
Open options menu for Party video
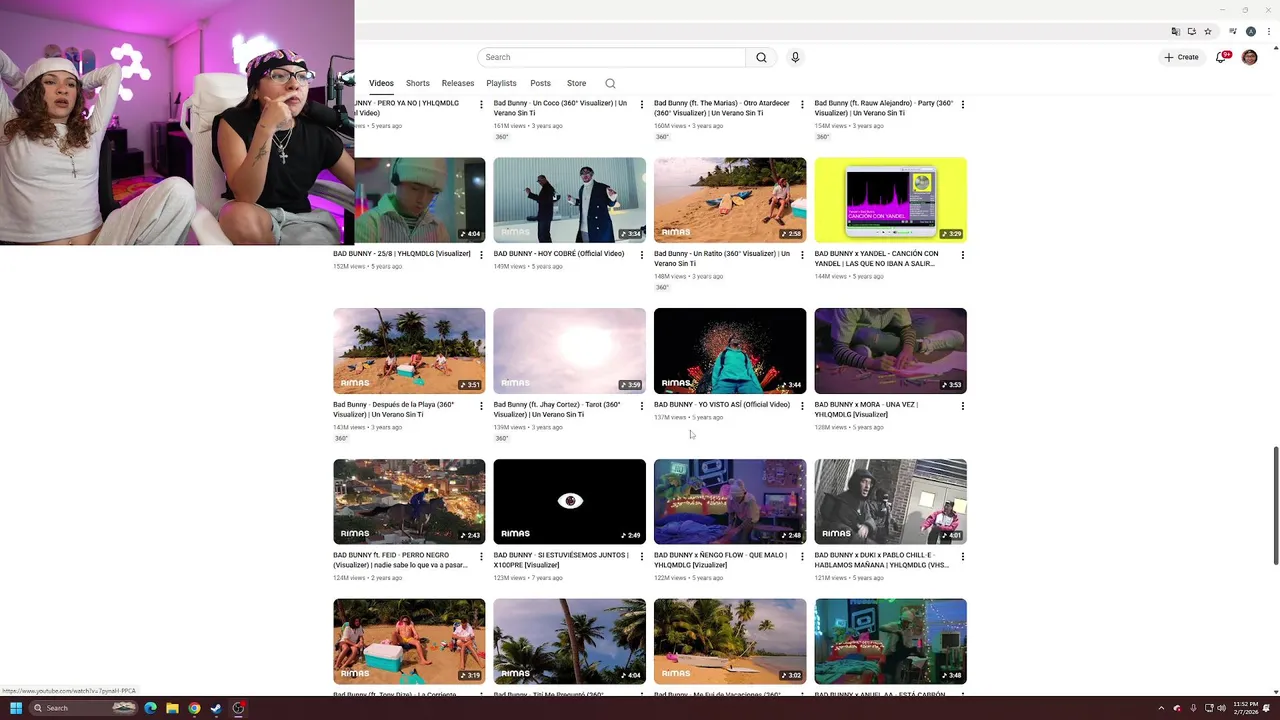963,104
